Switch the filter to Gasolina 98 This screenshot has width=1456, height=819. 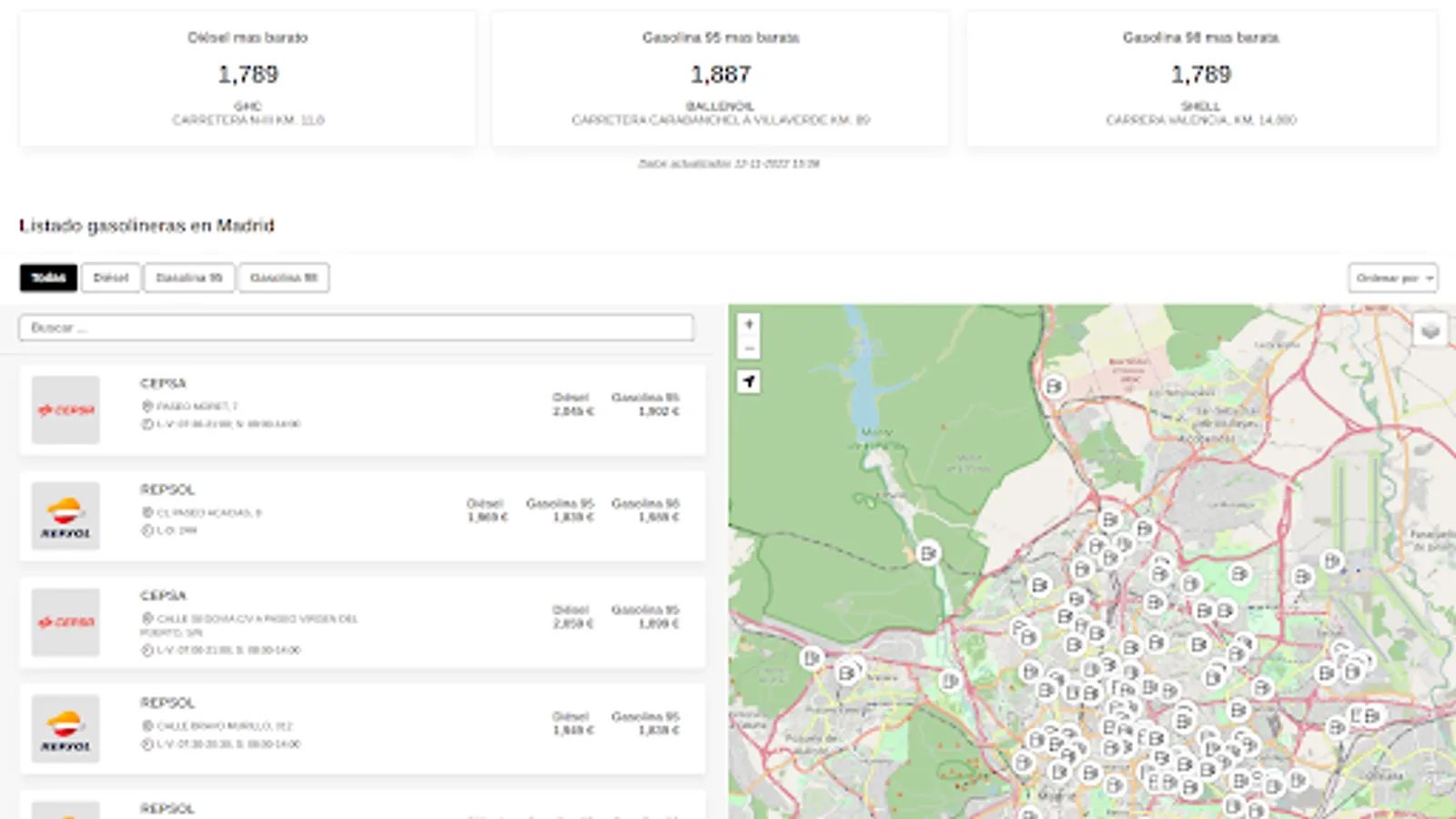tap(284, 278)
